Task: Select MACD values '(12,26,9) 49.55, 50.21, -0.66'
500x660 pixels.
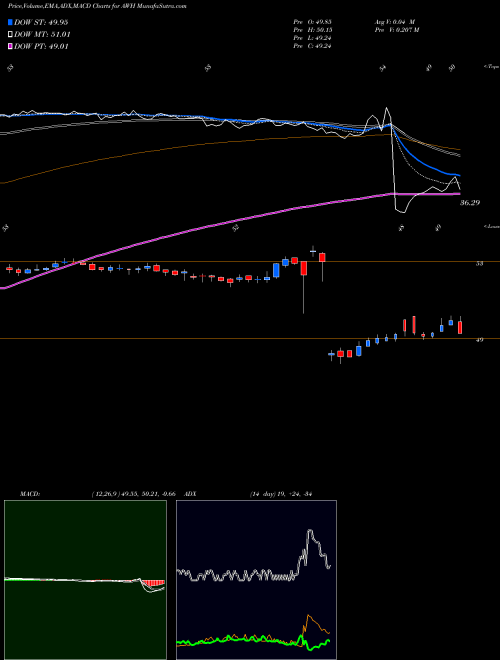Action: pos(133,493)
